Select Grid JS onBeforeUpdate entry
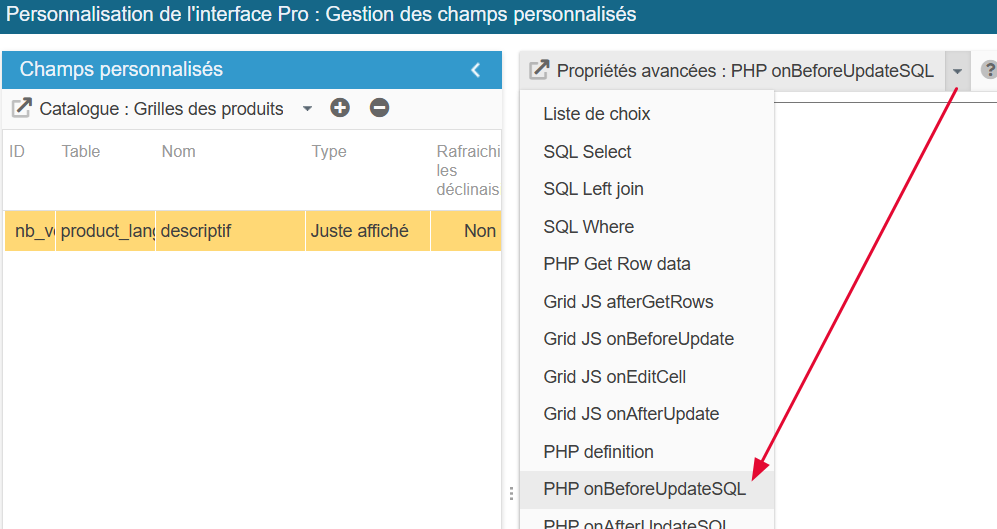 click(639, 339)
